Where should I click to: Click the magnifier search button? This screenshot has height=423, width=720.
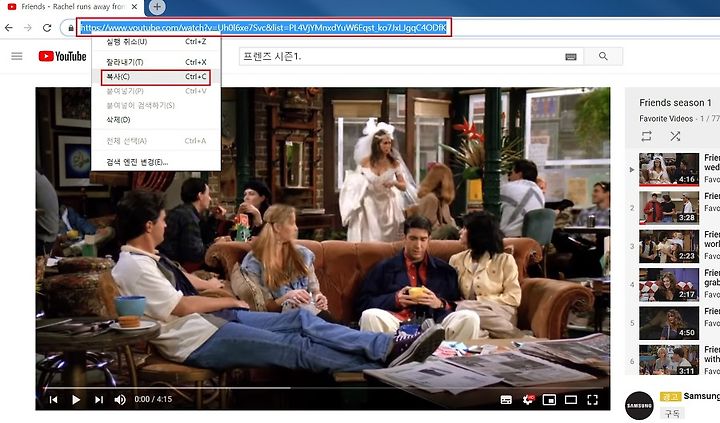click(x=603, y=56)
